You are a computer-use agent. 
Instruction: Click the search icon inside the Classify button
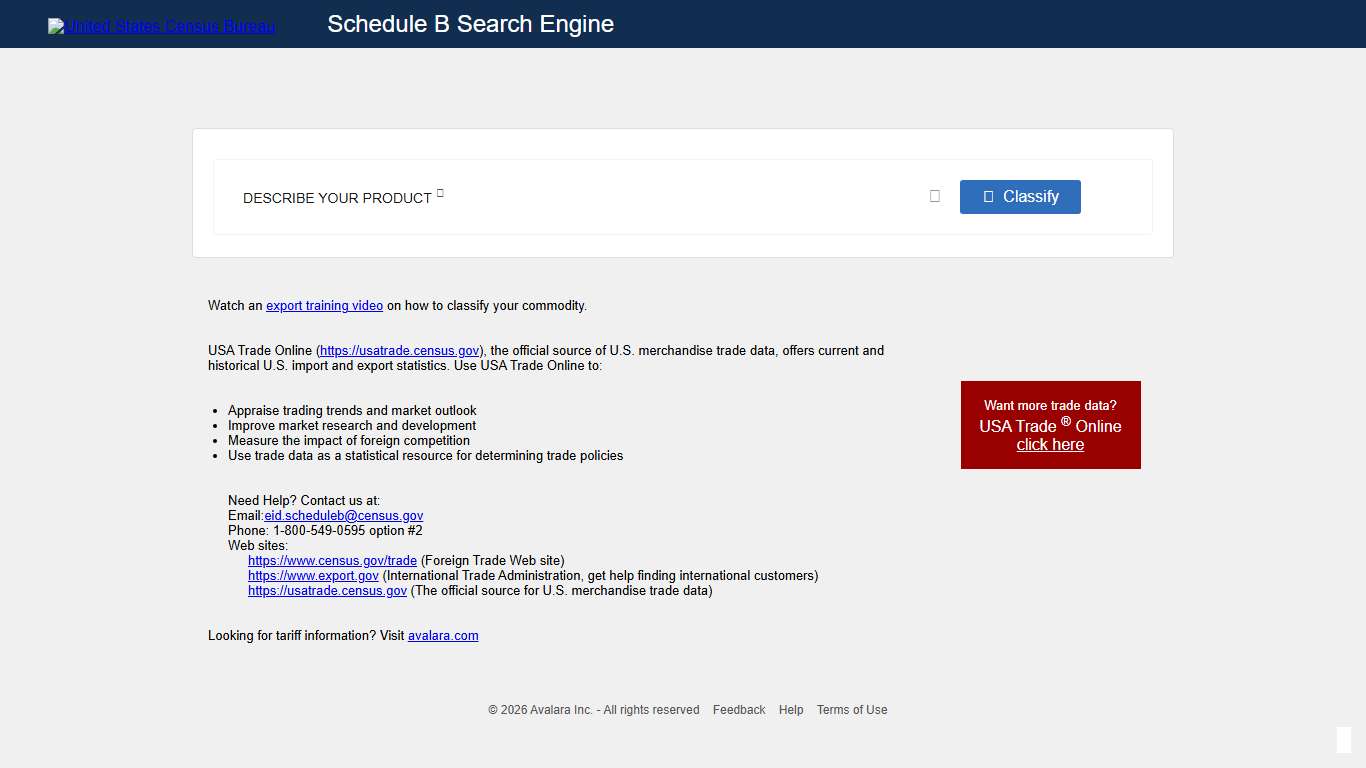tap(988, 196)
